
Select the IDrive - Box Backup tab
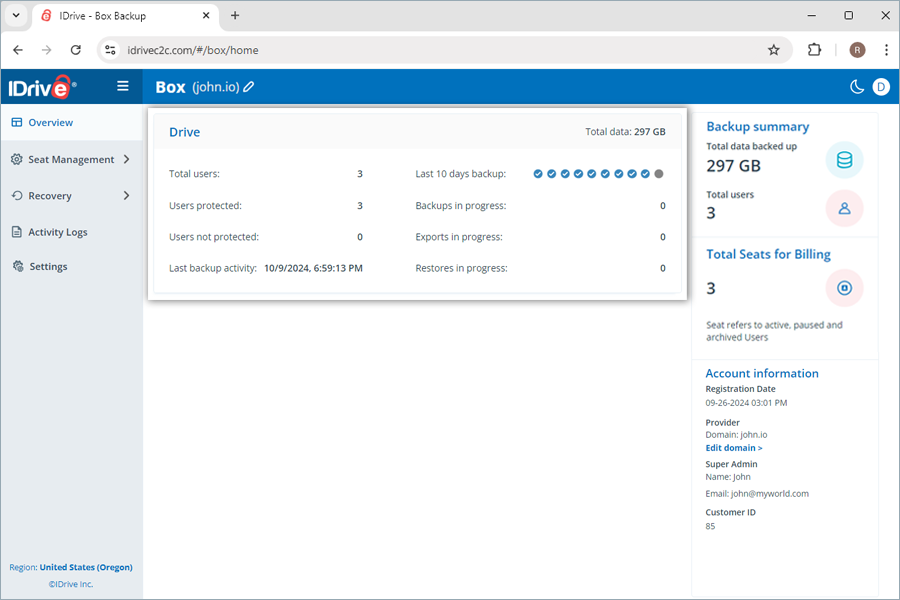pyautogui.click(x=126, y=16)
